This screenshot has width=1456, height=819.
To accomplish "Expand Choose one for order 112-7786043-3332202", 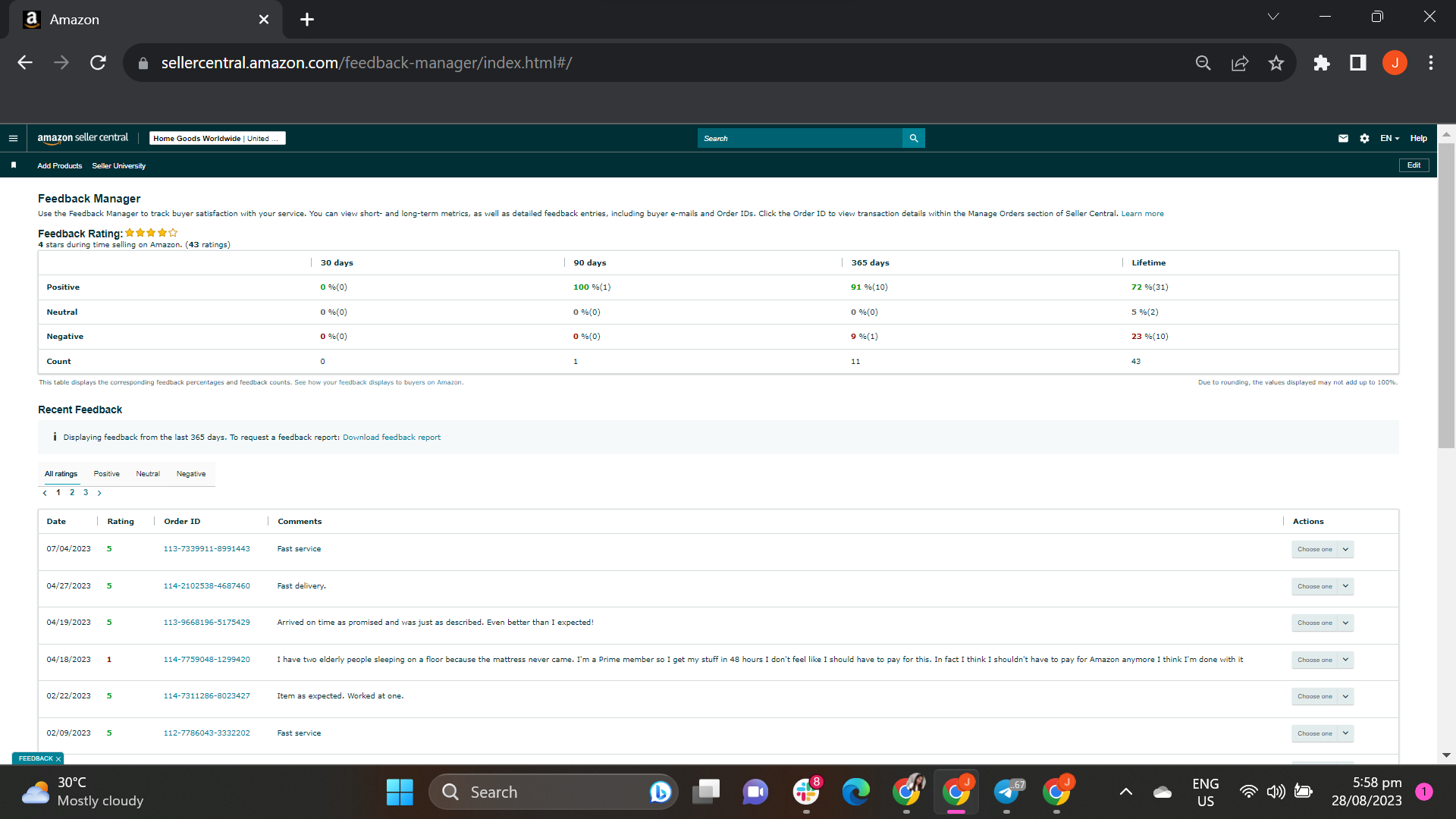I will tap(1323, 733).
